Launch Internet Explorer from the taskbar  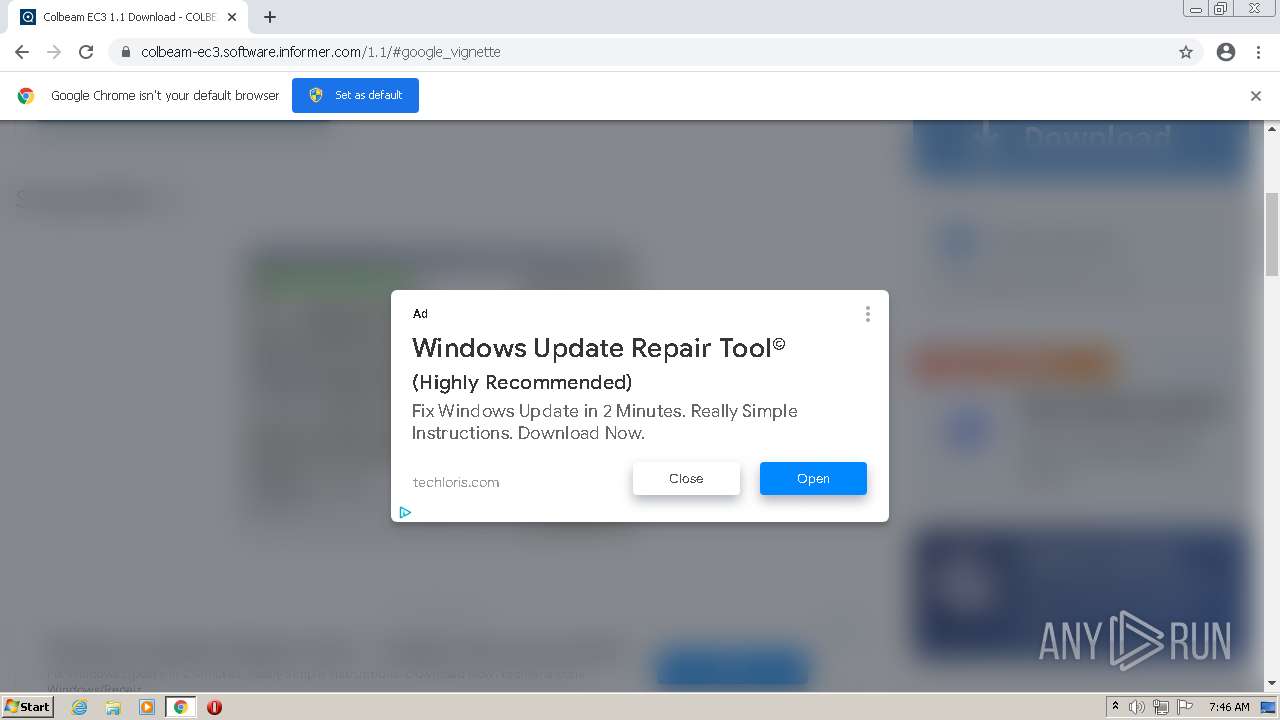79,707
